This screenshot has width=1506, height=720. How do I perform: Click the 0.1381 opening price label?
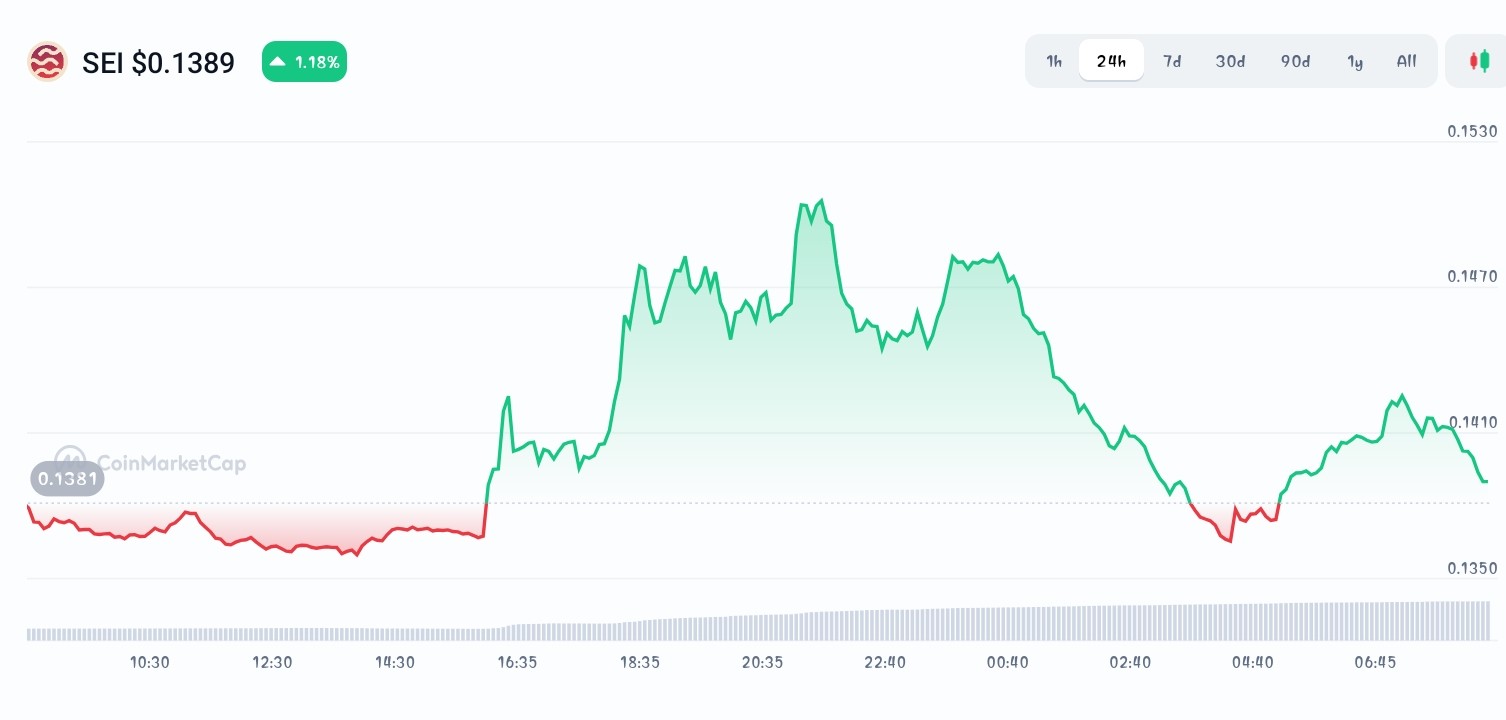67,479
